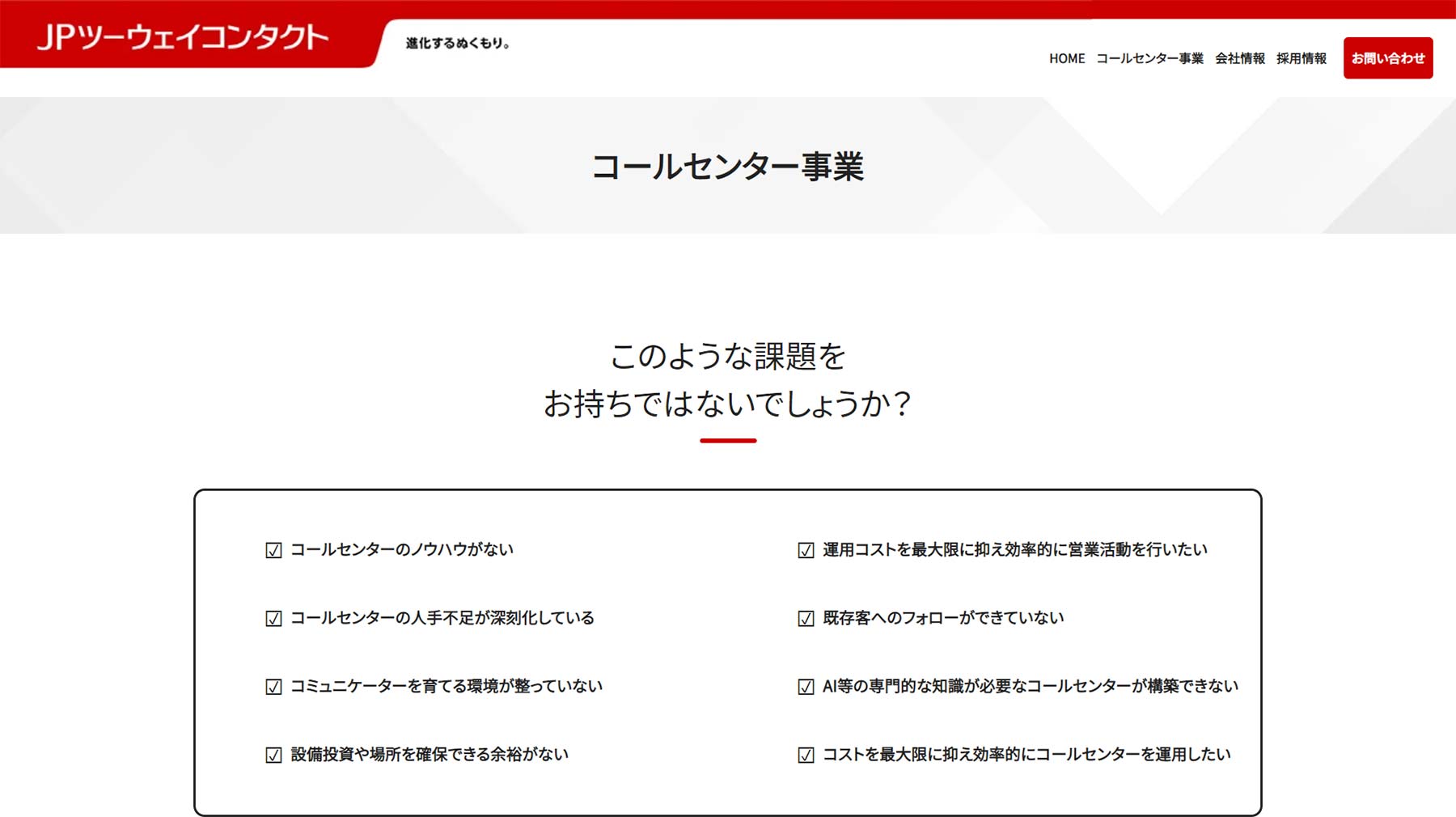This screenshot has width=1456, height=817.
Task: Checkmark icon beside AI等の専門的な知識 item
Action: [806, 687]
